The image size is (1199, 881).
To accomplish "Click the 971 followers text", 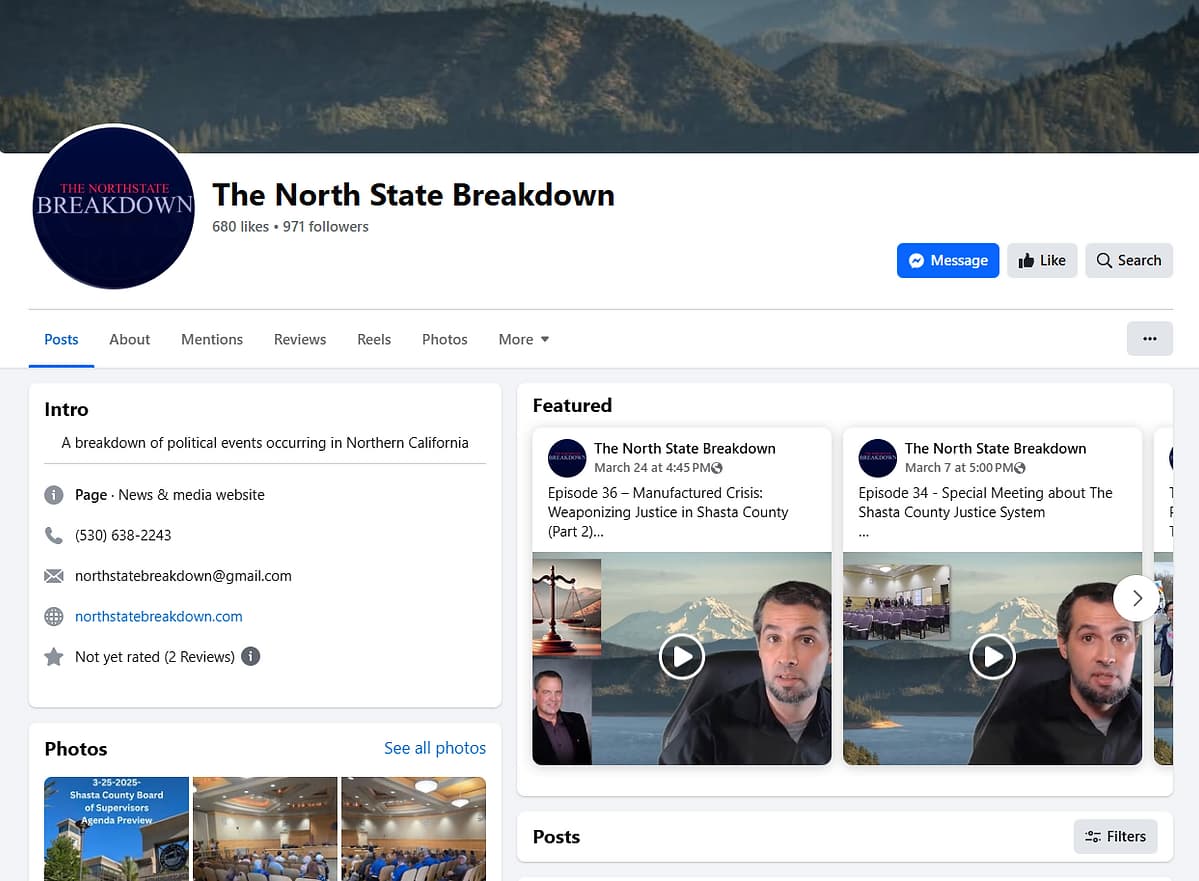I will [326, 226].
